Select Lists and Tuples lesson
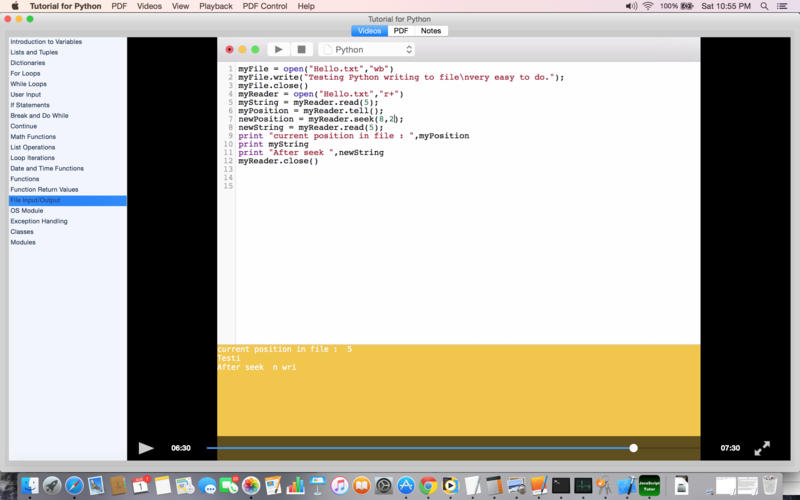The width and height of the screenshot is (800, 500). 67,52
